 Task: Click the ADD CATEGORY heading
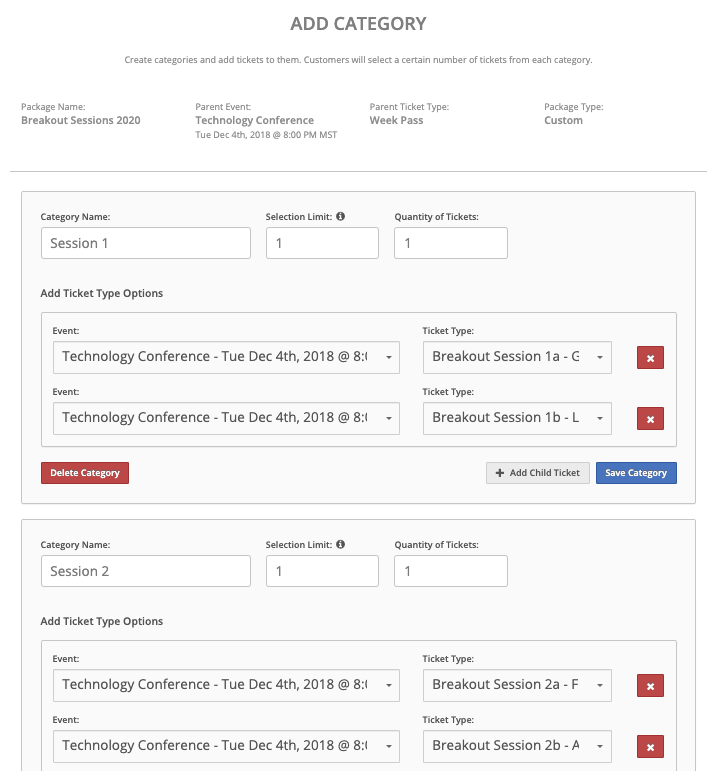coord(358,24)
